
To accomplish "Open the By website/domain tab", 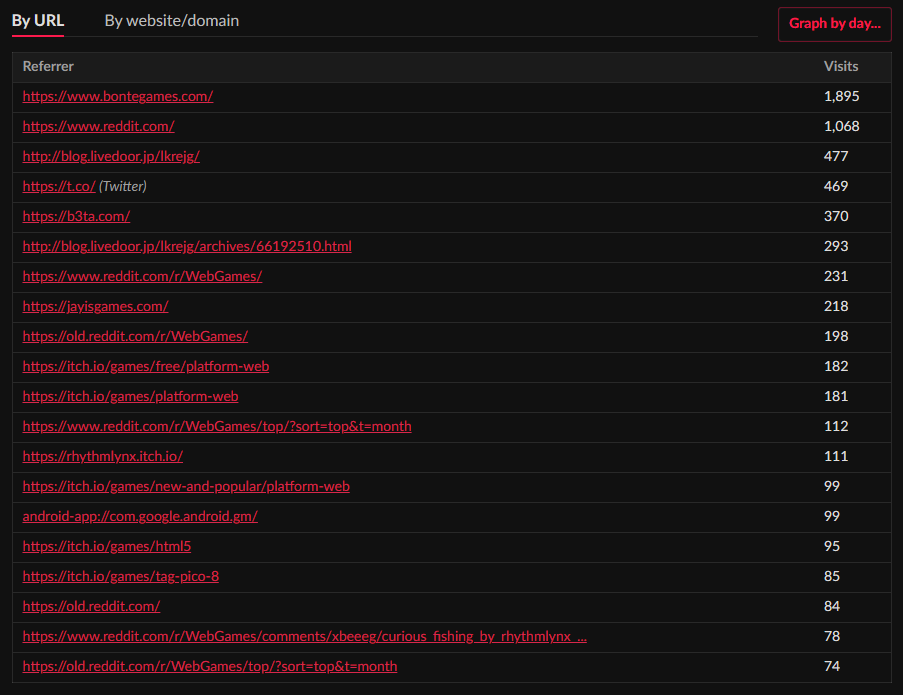I will [172, 21].
